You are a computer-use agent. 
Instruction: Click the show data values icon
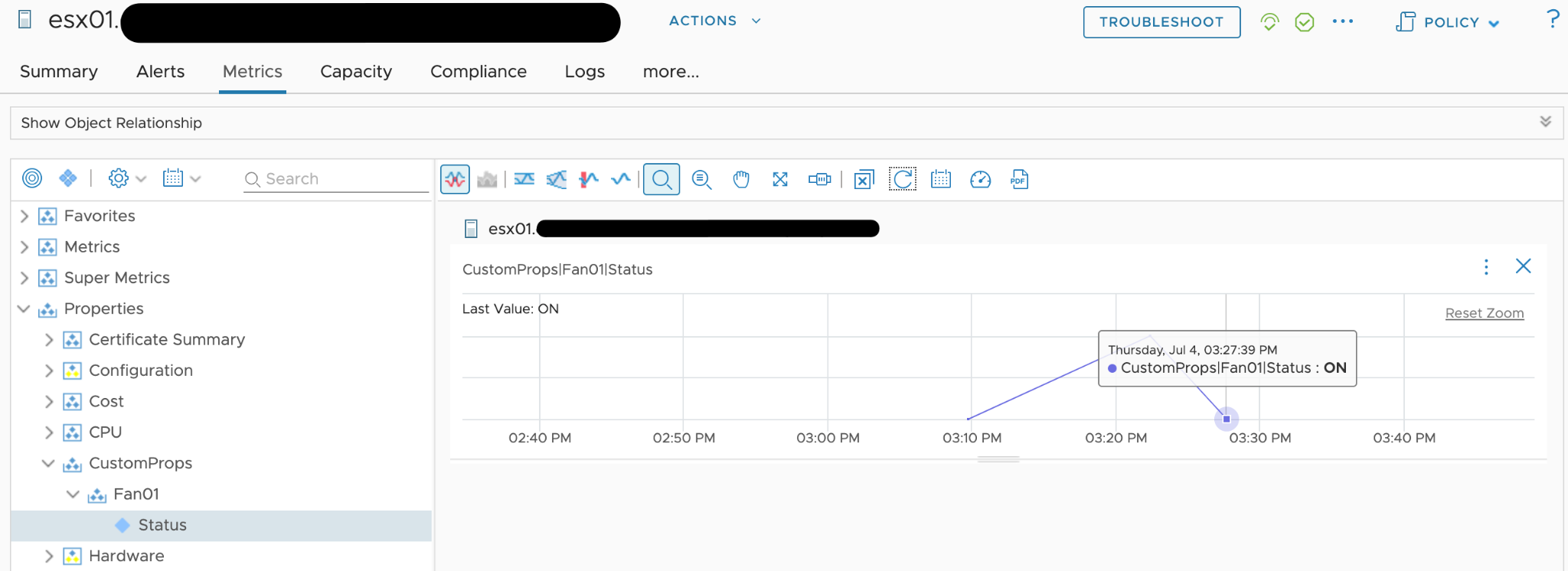819,180
